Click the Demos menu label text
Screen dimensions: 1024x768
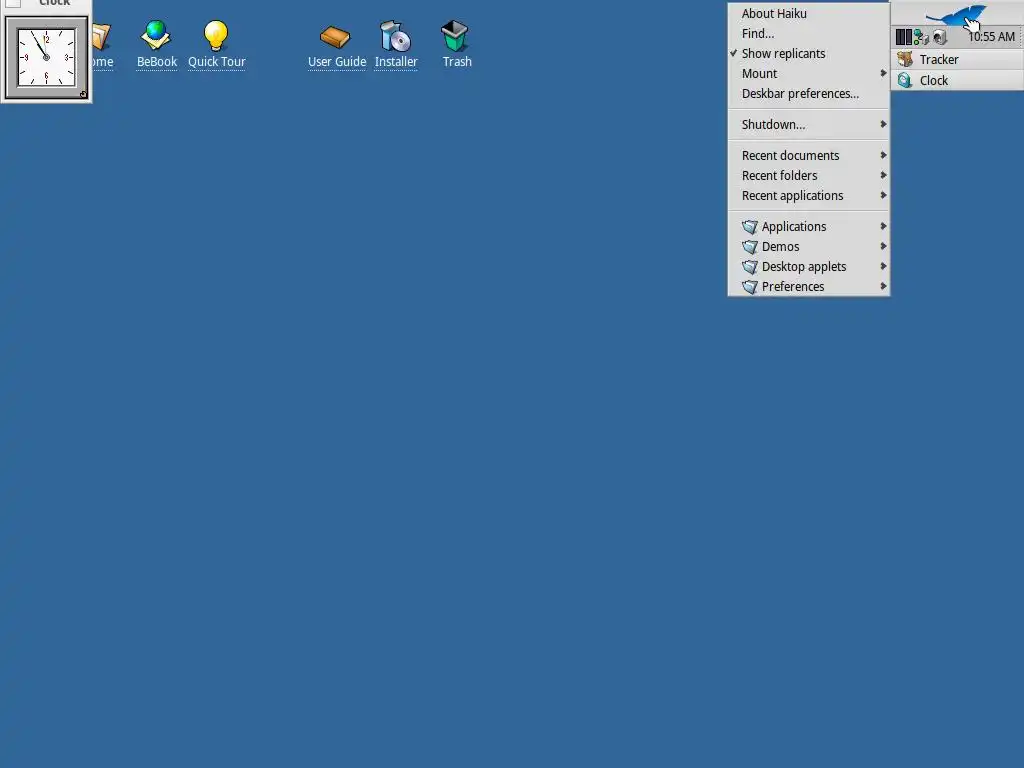pos(780,247)
